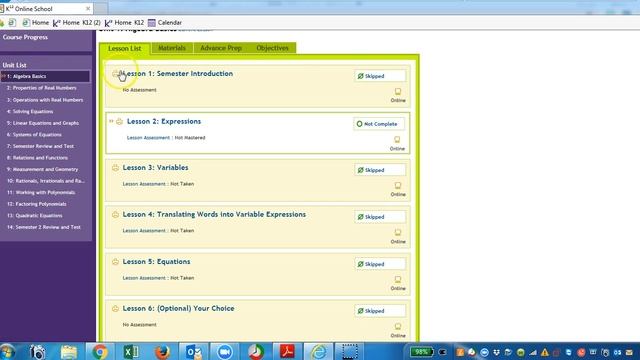Open Course Progress in sidebar

(x=25, y=37)
